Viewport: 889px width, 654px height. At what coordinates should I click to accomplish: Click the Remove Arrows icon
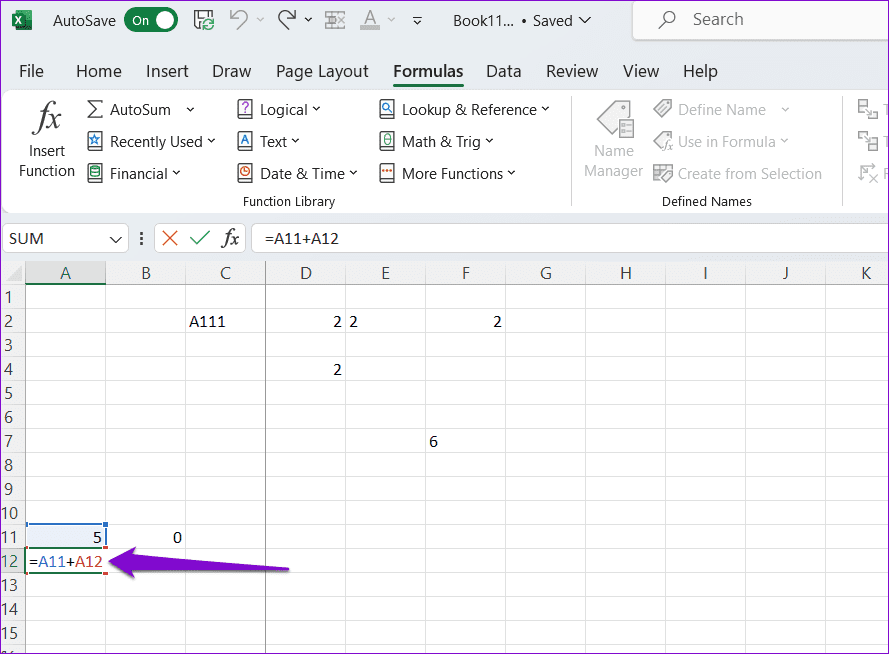[x=868, y=173]
